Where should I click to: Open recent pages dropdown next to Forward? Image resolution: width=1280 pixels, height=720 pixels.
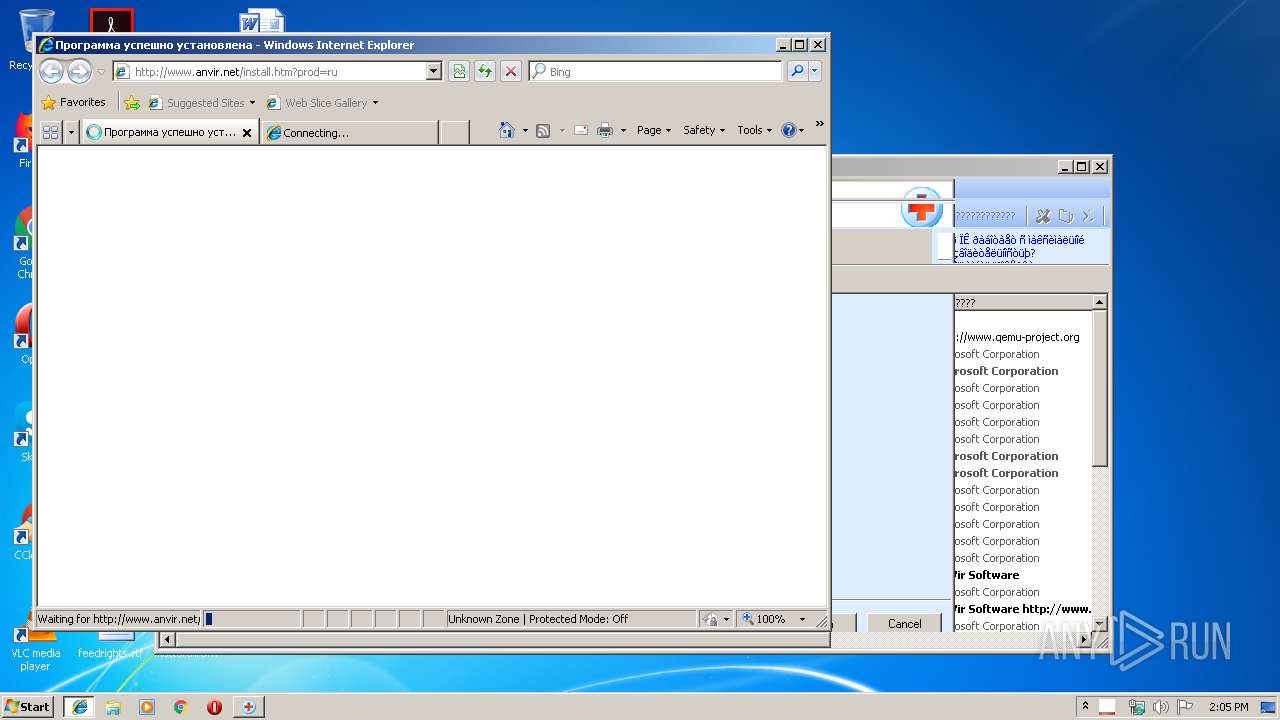tap(100, 72)
